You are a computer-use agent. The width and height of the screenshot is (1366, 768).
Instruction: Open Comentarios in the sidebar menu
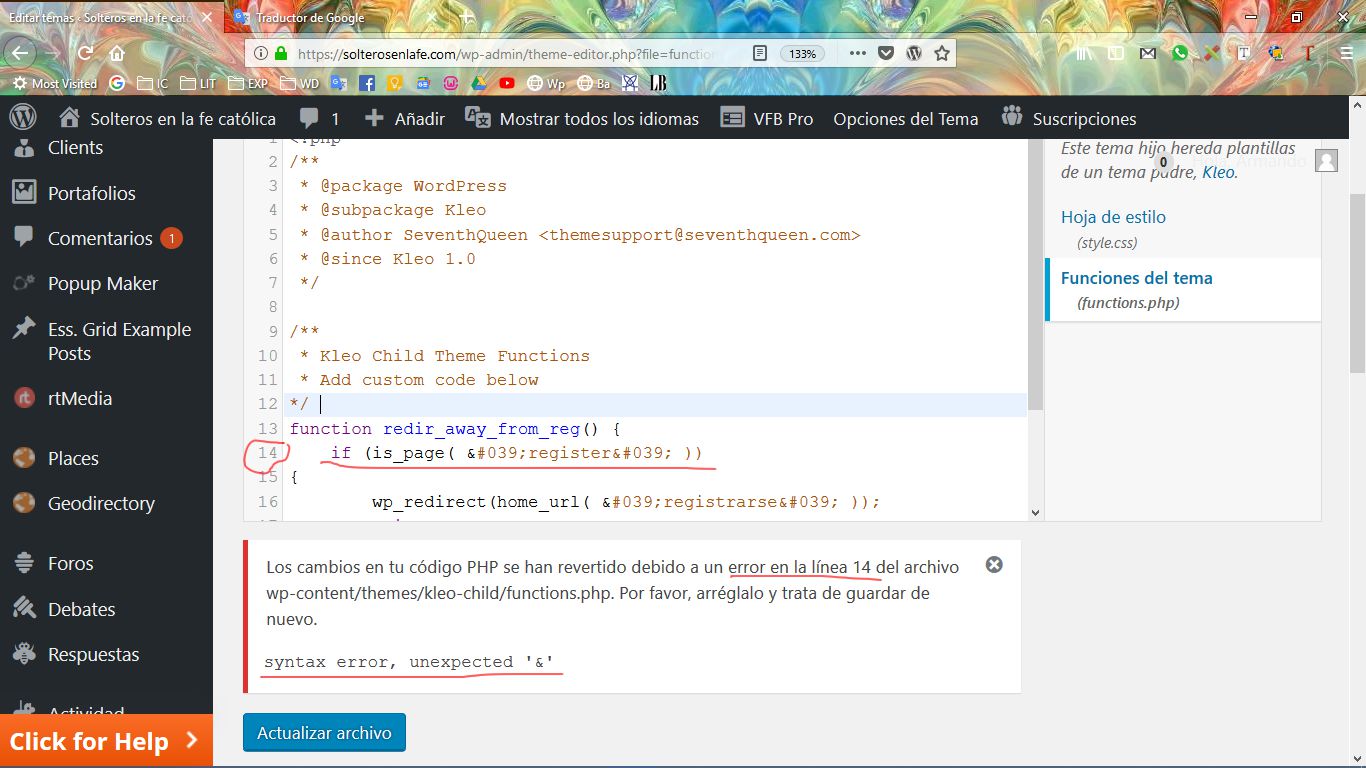pyautogui.click(x=99, y=238)
